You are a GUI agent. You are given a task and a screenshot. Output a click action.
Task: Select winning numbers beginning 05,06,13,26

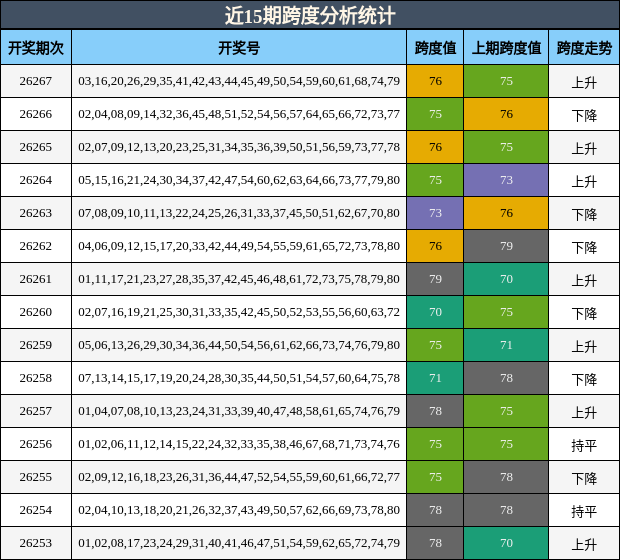click(x=239, y=345)
